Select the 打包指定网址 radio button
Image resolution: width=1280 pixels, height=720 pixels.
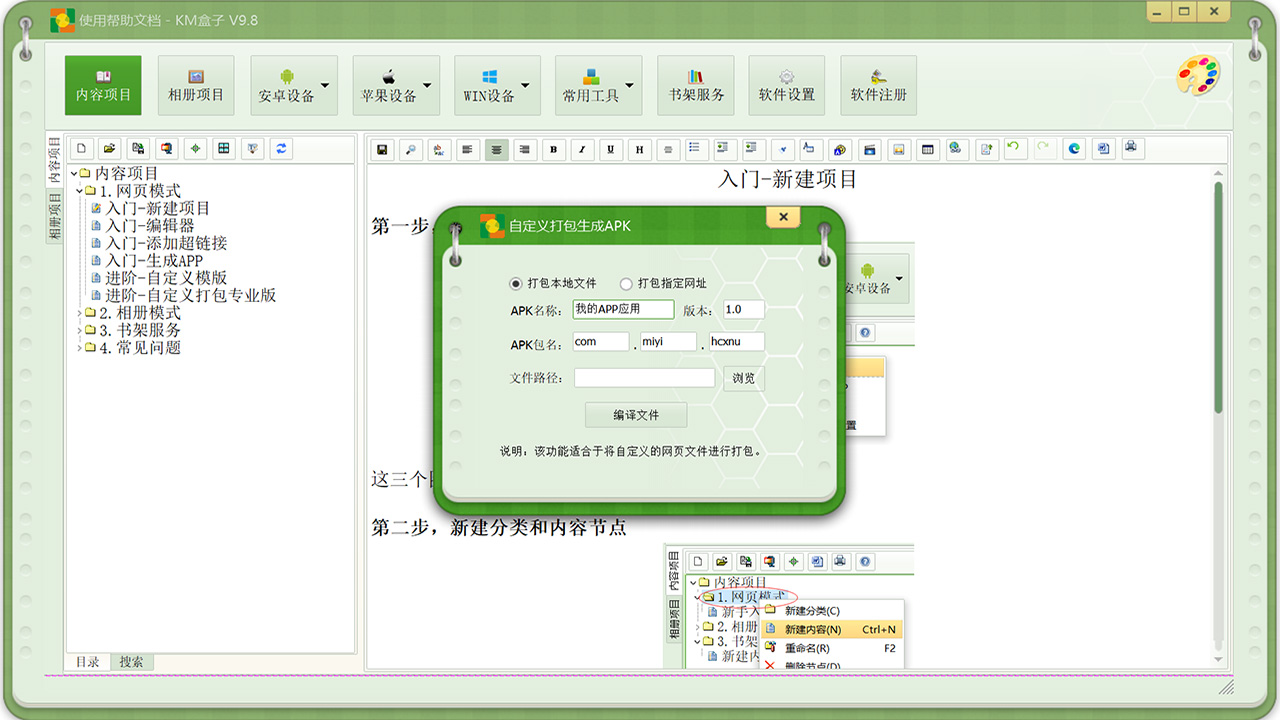pos(626,284)
